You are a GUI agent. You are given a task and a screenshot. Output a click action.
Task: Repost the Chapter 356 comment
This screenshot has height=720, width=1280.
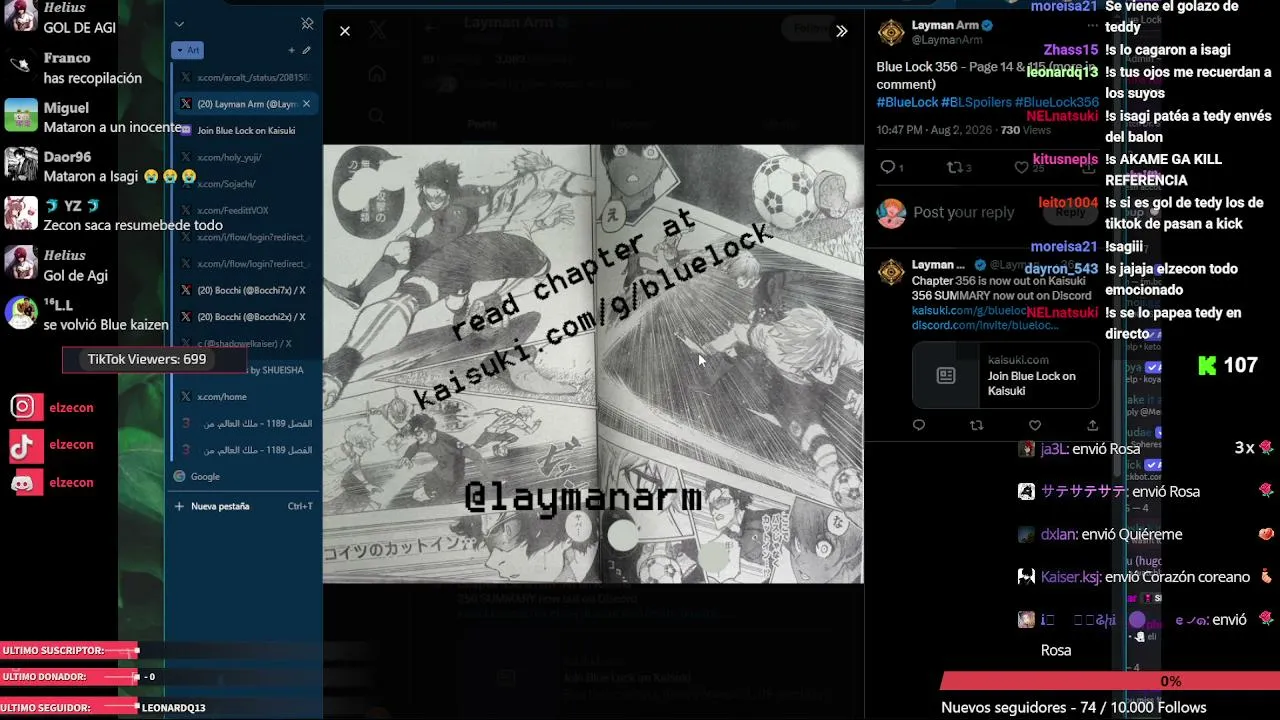(x=977, y=425)
